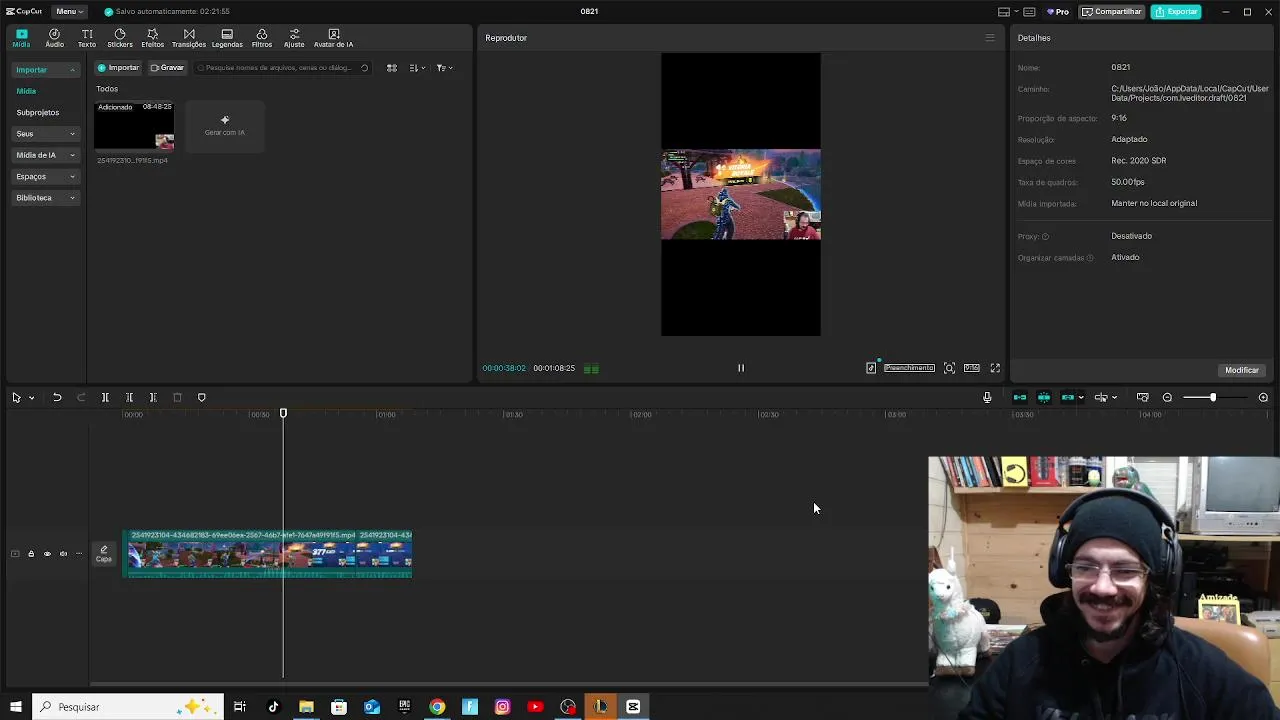Click the Modificar button
This screenshot has width=1280, height=720.
[1242, 370]
